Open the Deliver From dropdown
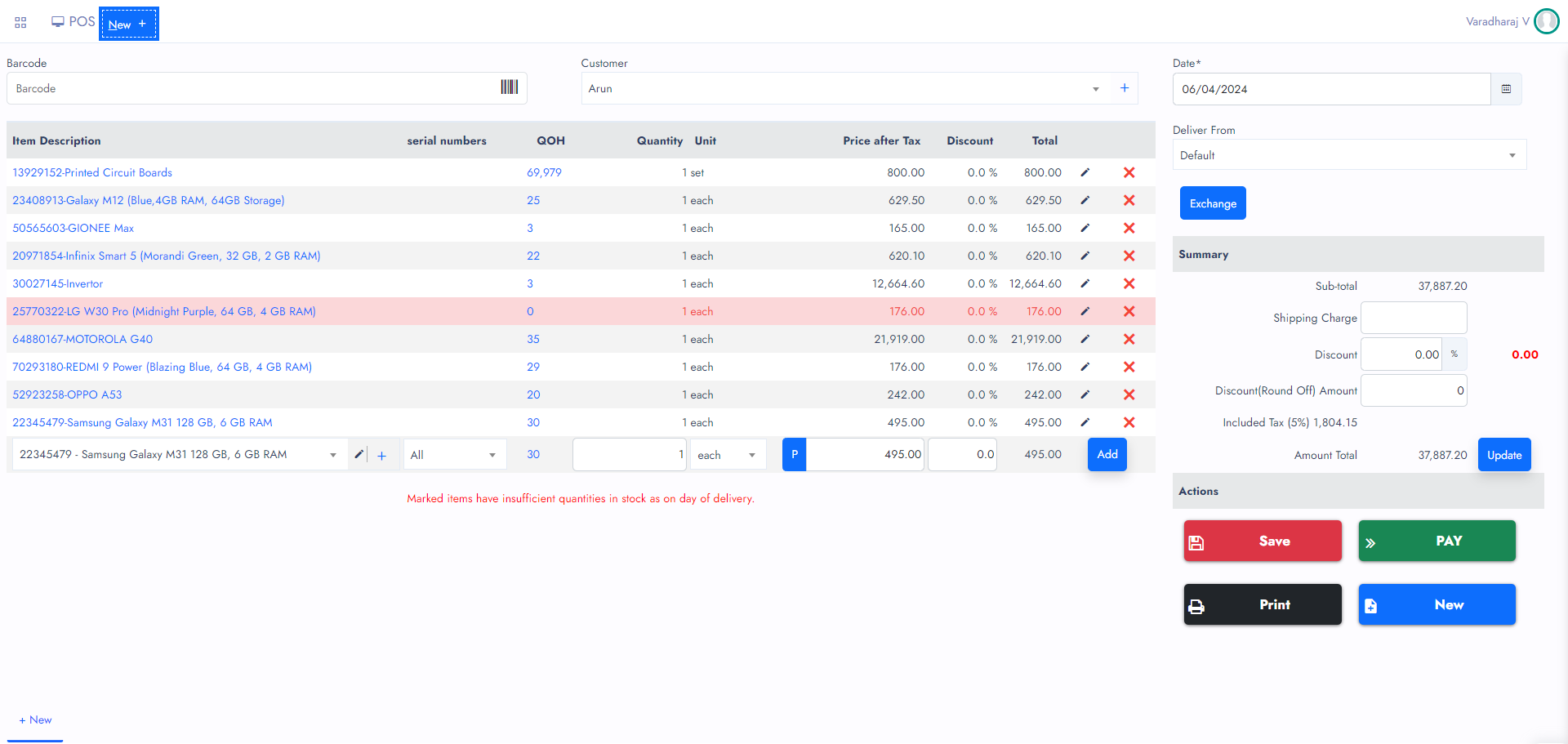 pos(1349,155)
